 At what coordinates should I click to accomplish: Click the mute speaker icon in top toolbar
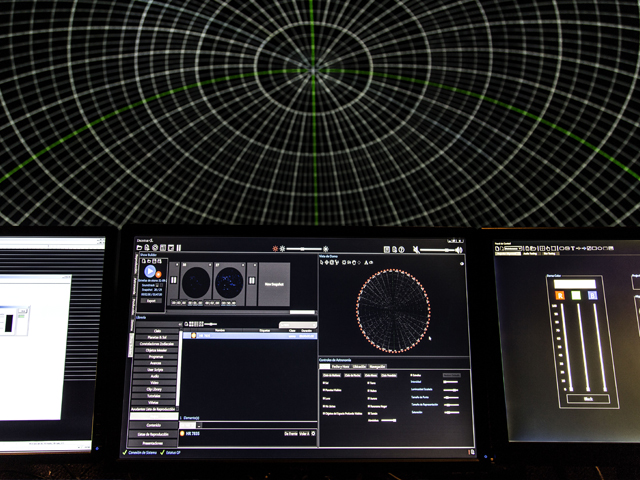(416, 249)
